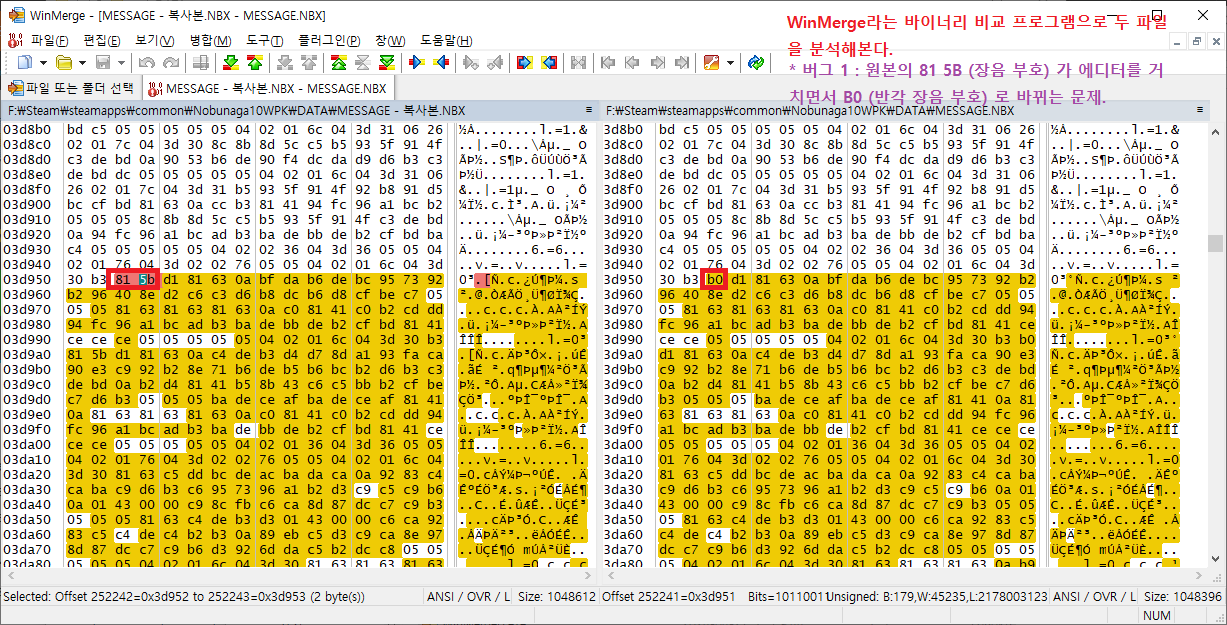Click the New document toolbar icon
The width and height of the screenshot is (1227, 625).
coord(25,62)
